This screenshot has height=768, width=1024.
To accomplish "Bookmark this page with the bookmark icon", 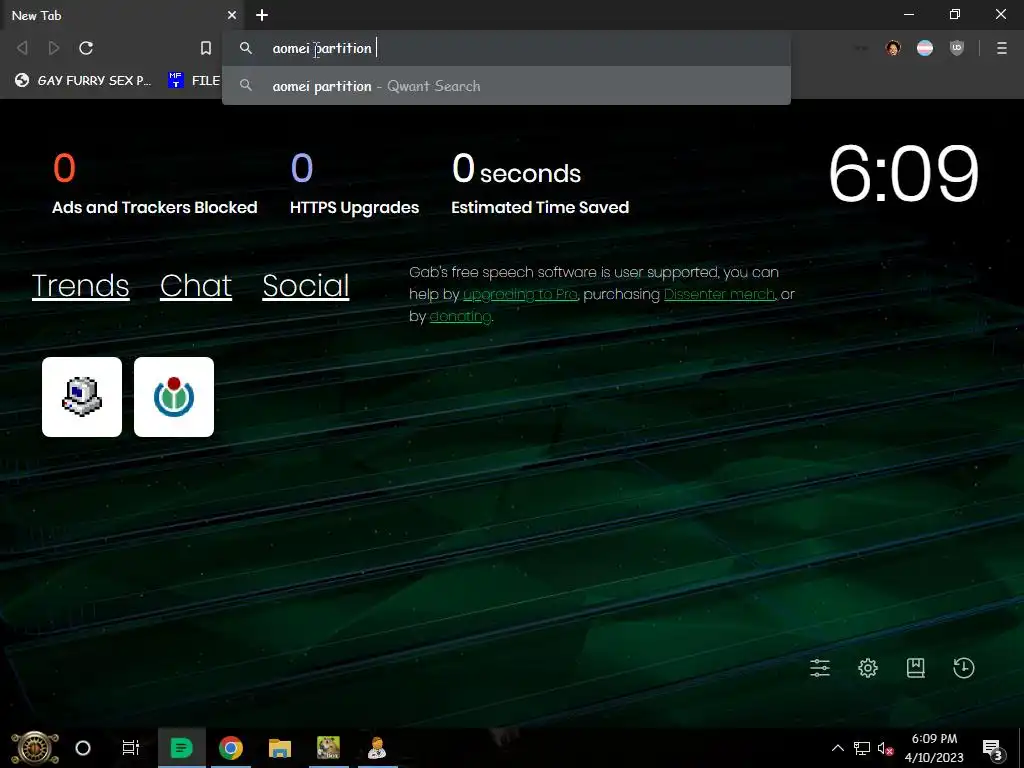I will point(206,48).
